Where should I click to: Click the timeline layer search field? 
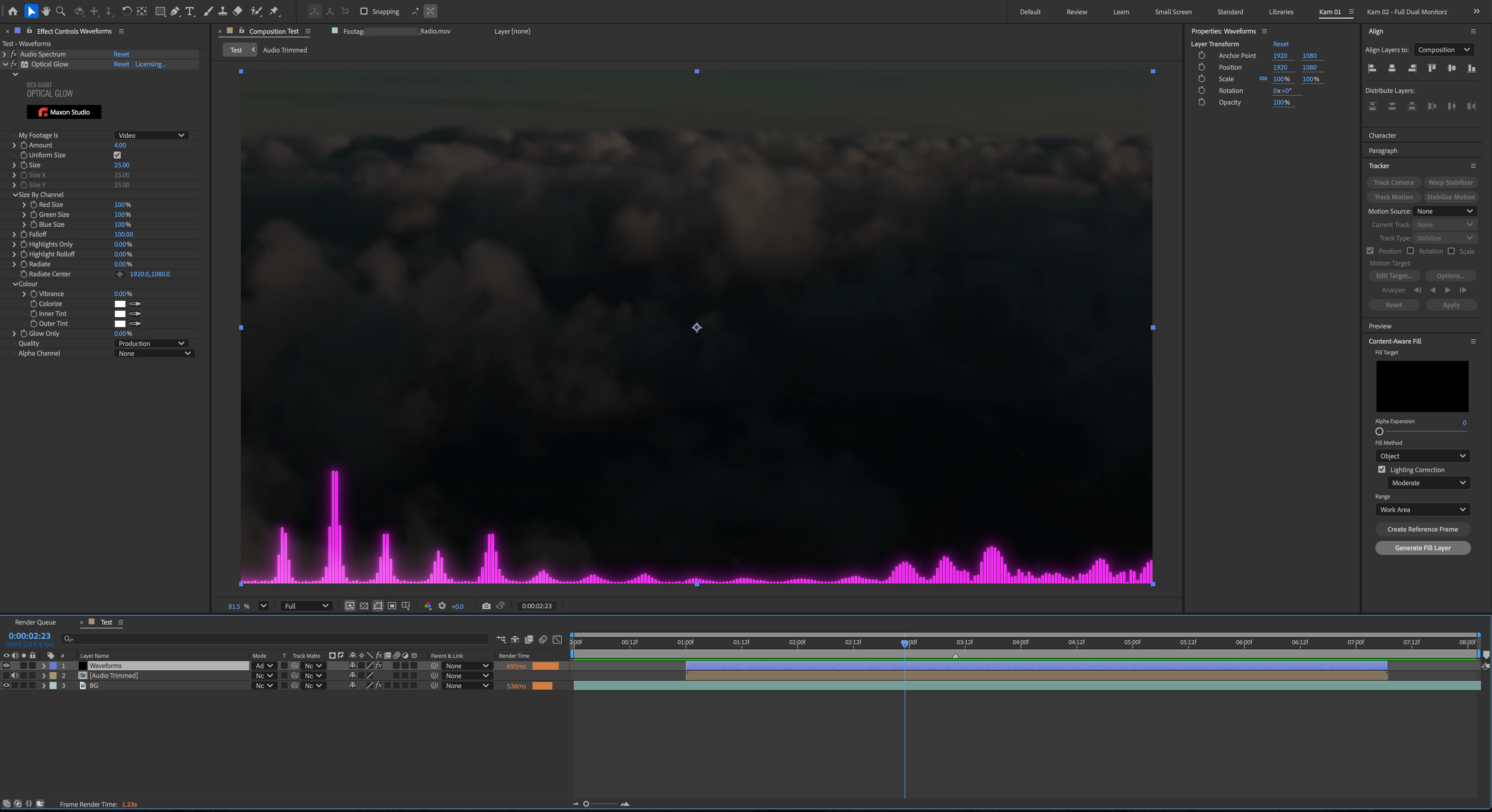(275, 639)
